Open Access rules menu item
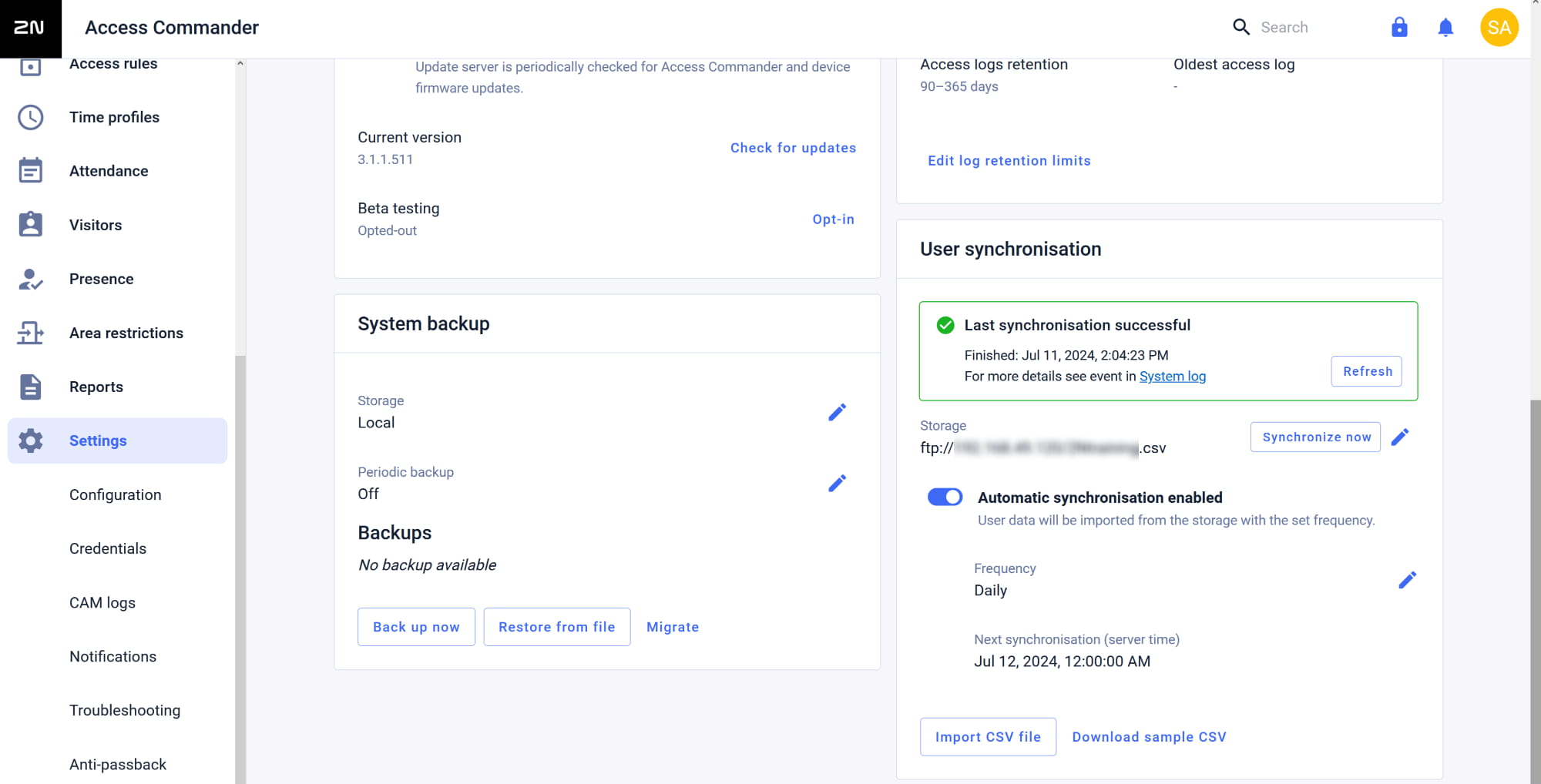The height and width of the screenshot is (784, 1541). tap(113, 64)
